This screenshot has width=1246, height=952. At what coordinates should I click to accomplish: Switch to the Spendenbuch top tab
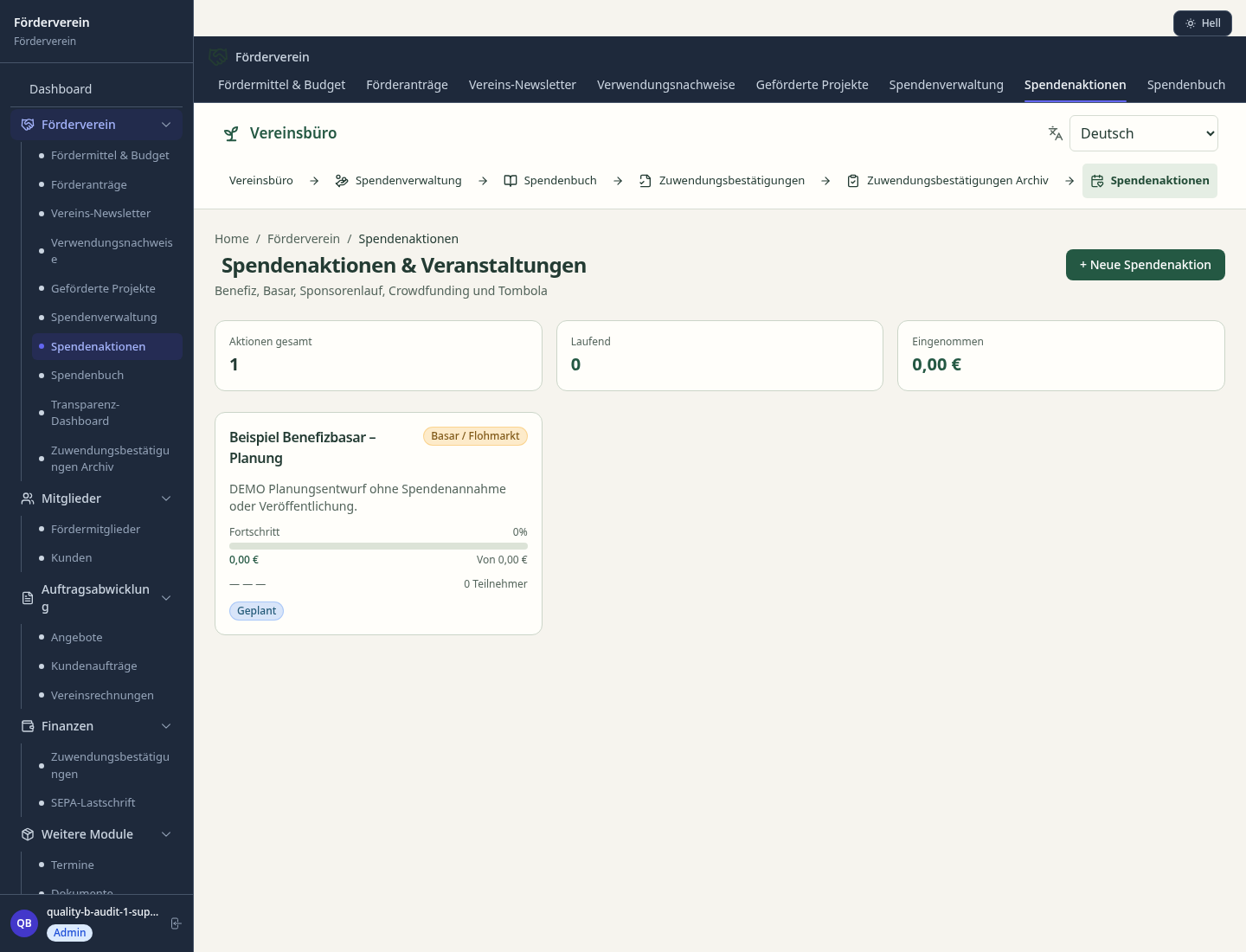click(x=1186, y=85)
